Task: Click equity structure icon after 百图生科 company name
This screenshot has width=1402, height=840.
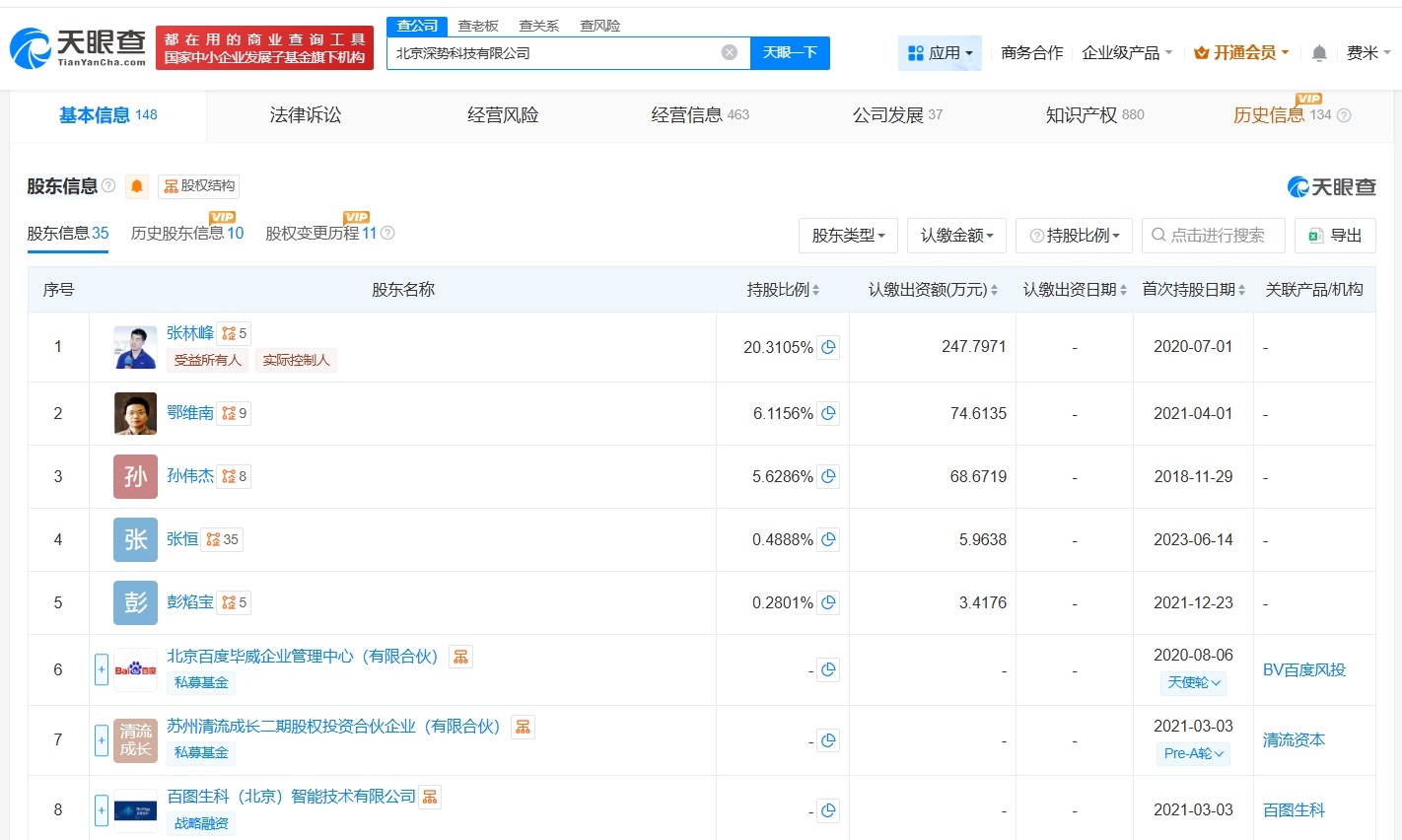Action: 429,796
